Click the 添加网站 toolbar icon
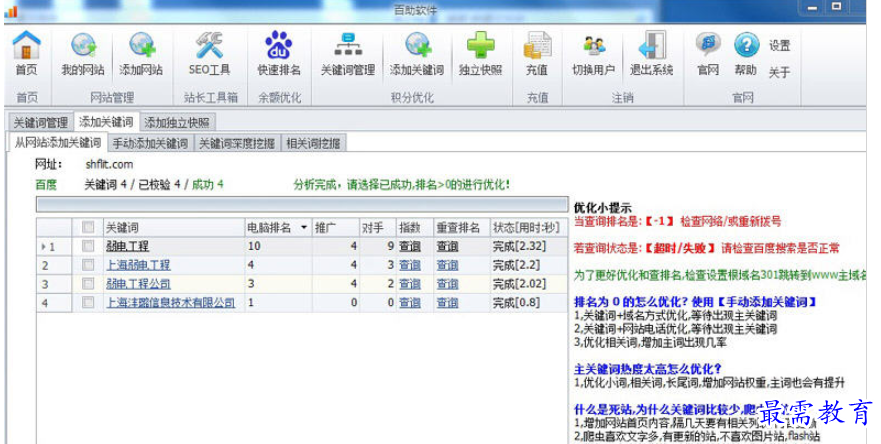Image resolution: width=881 pixels, height=444 pixels. (141, 47)
